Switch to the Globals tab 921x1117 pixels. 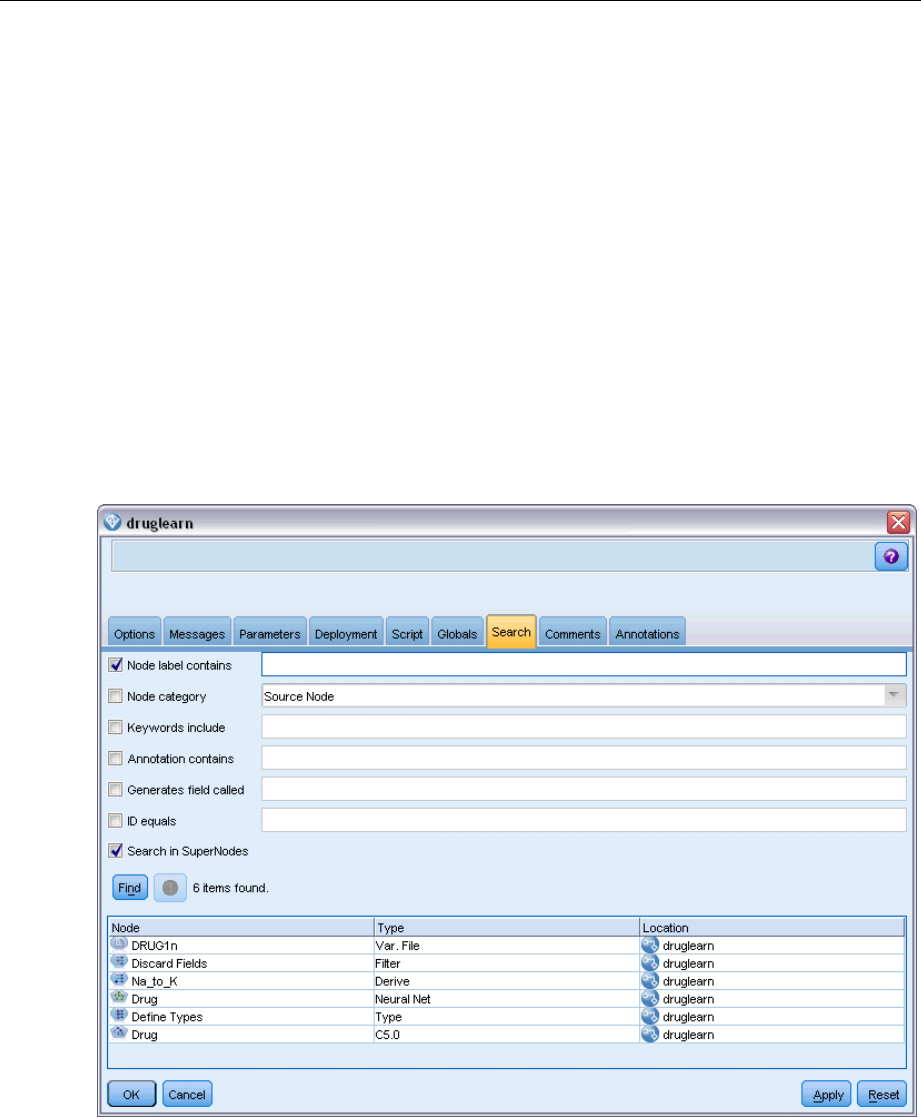point(457,633)
